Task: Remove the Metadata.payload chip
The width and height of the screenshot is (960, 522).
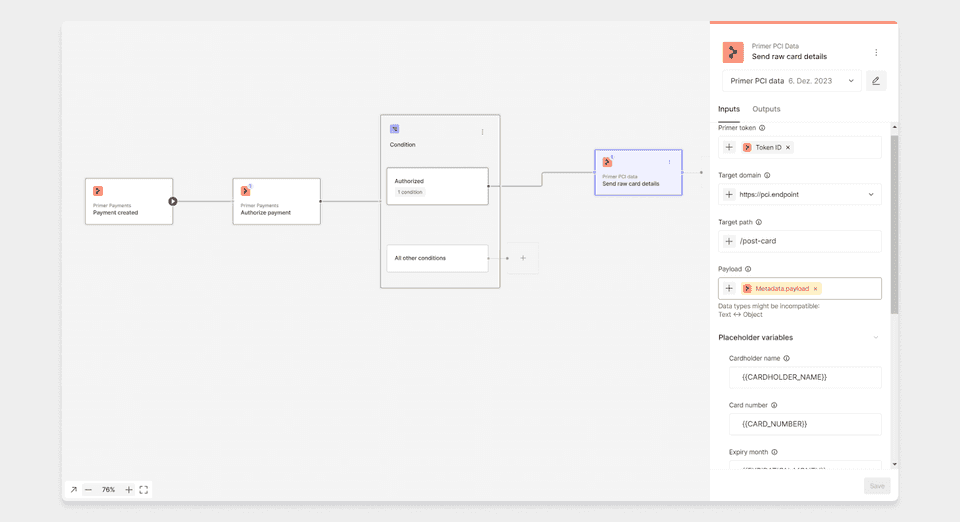Action: tap(816, 289)
